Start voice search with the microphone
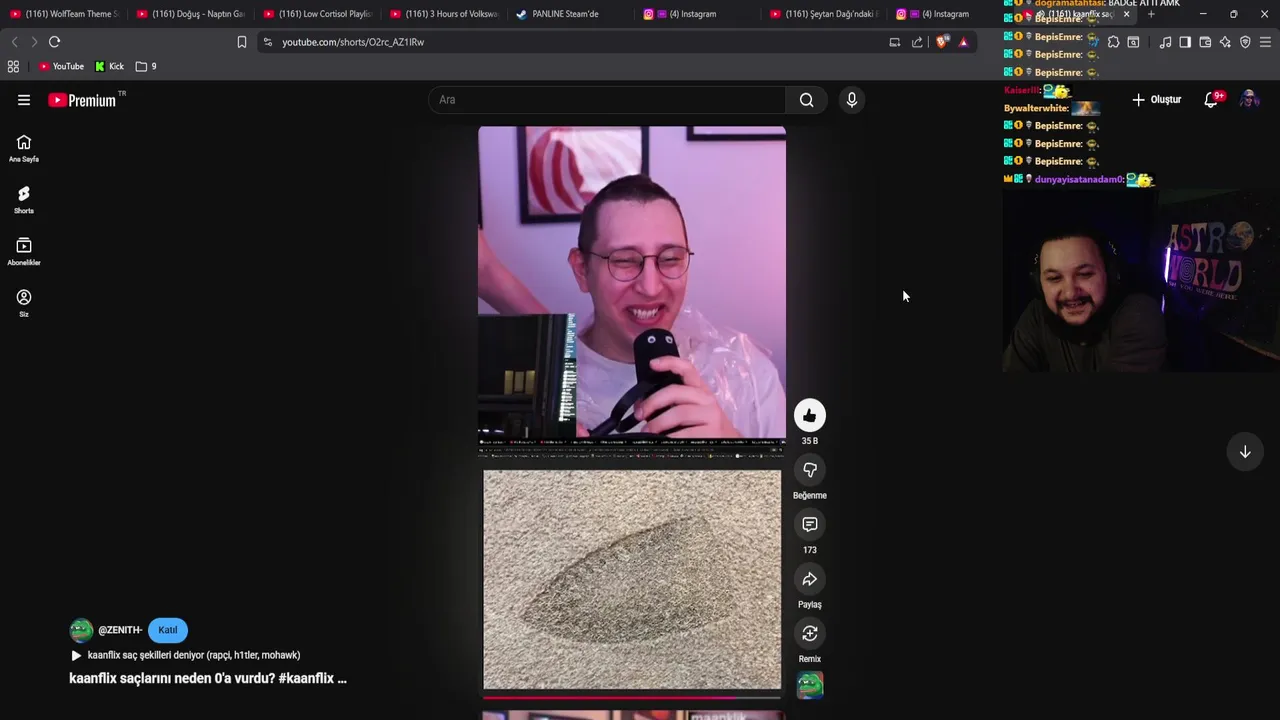 point(852,100)
